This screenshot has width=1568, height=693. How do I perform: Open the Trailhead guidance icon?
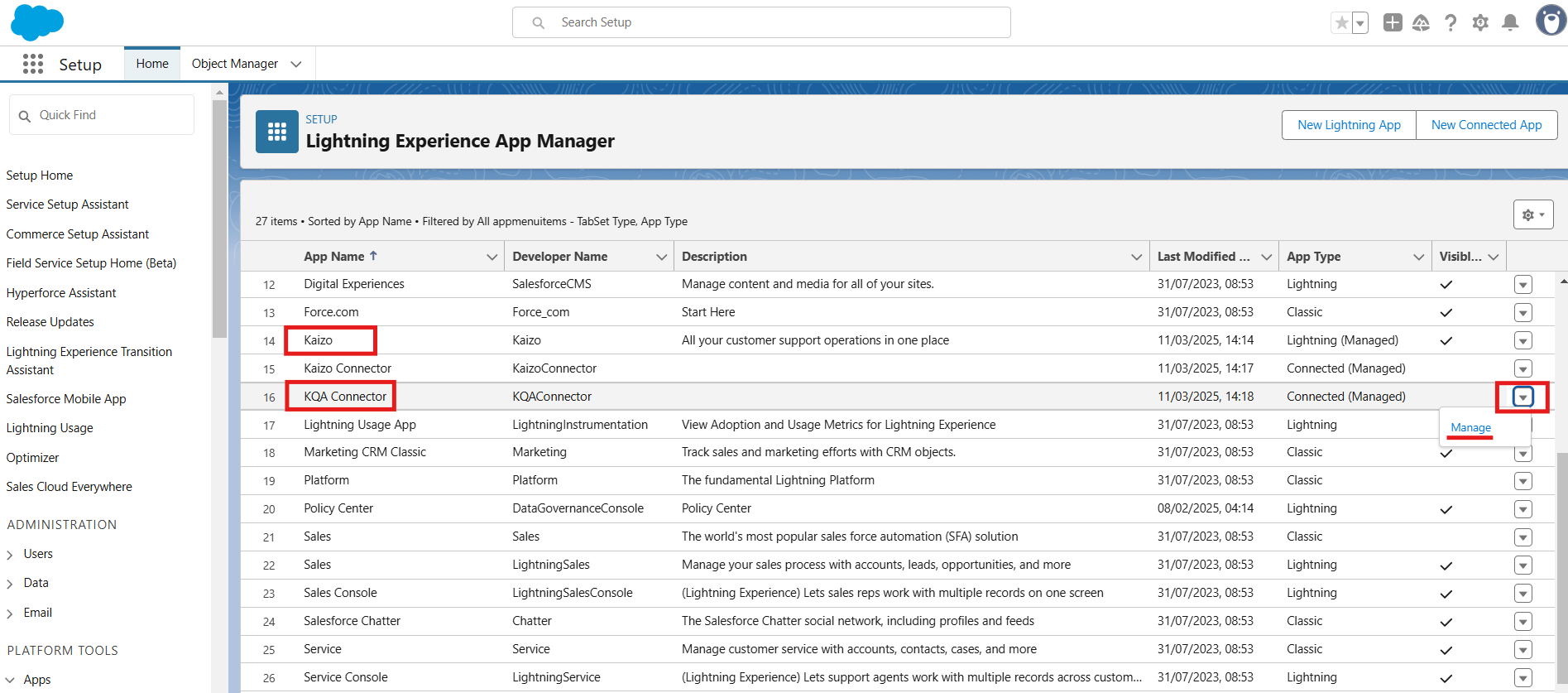tap(1422, 22)
